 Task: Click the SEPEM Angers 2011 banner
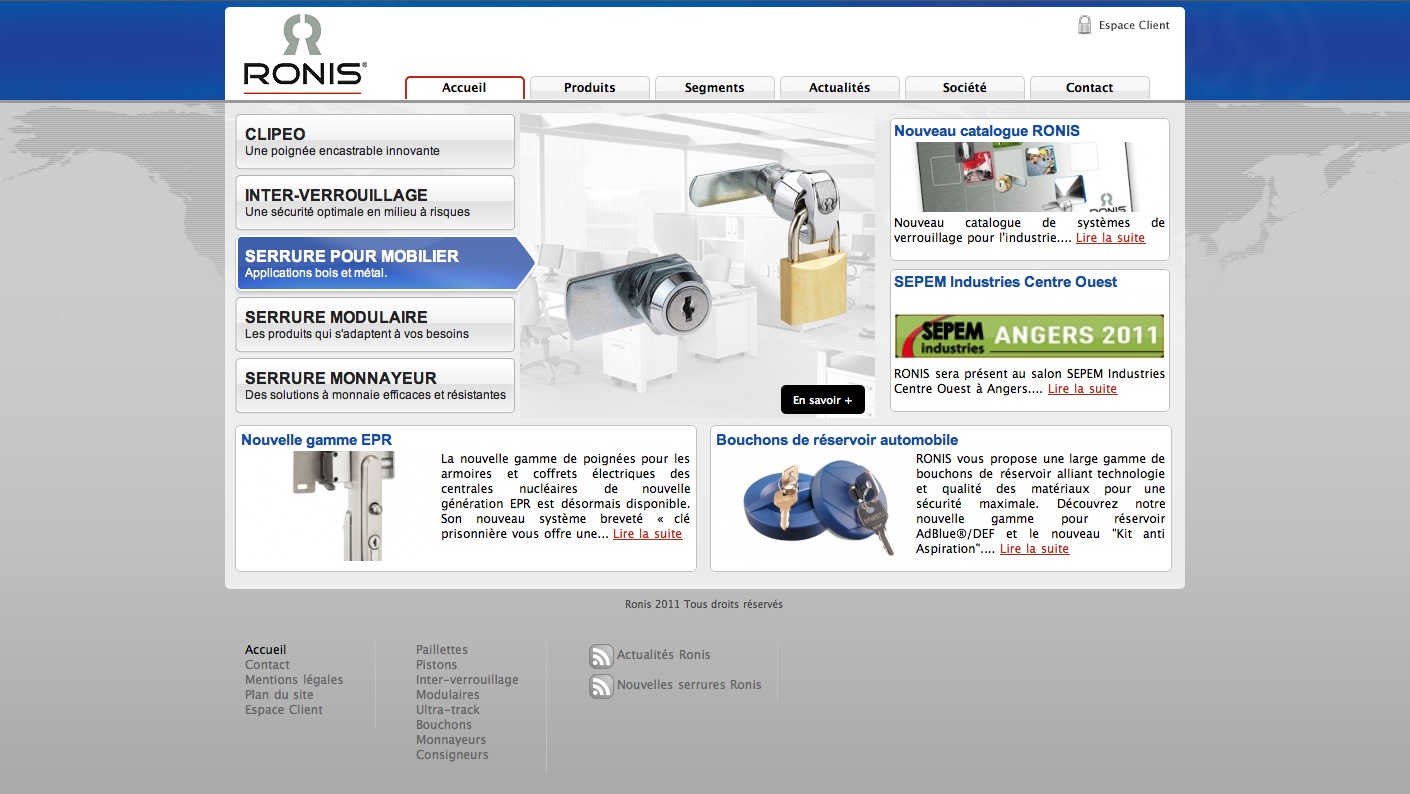point(1029,336)
